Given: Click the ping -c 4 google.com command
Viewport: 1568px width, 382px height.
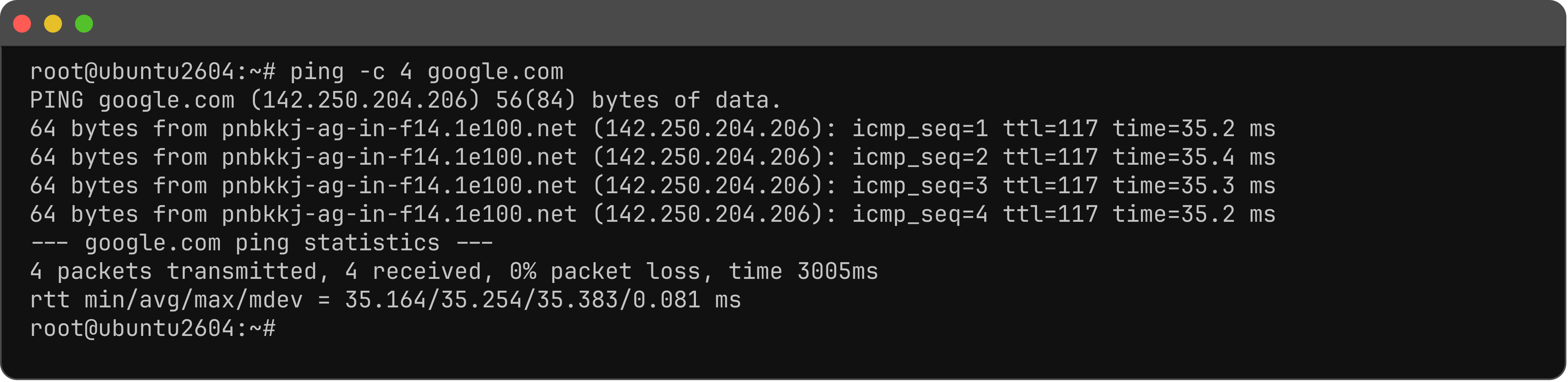Looking at the screenshot, I should [427, 72].
